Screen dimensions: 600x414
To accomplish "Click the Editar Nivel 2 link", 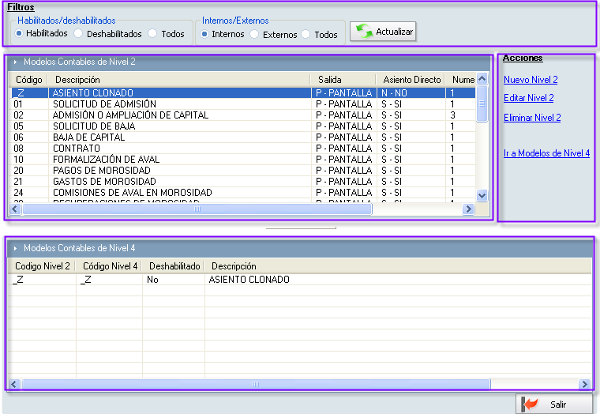I will (x=529, y=98).
